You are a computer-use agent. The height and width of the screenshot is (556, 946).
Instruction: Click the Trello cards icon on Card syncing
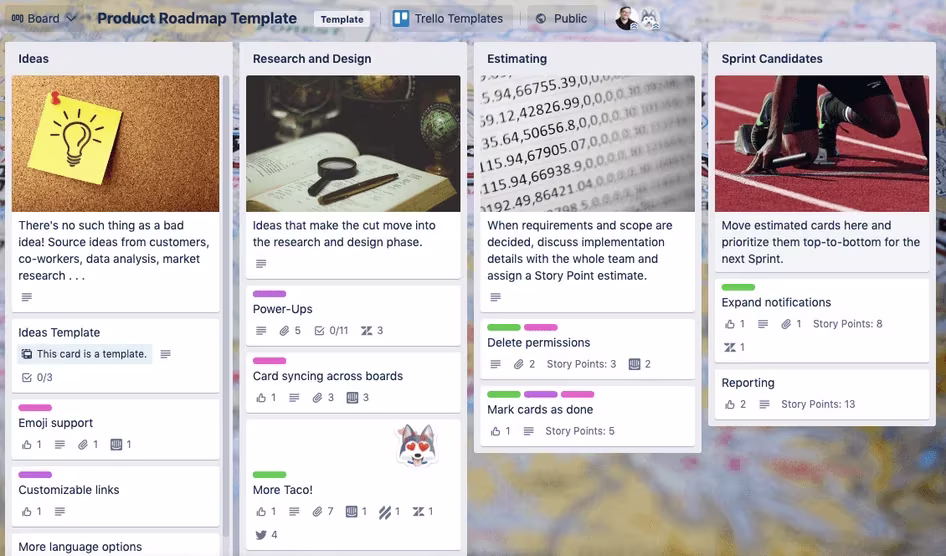pos(352,398)
